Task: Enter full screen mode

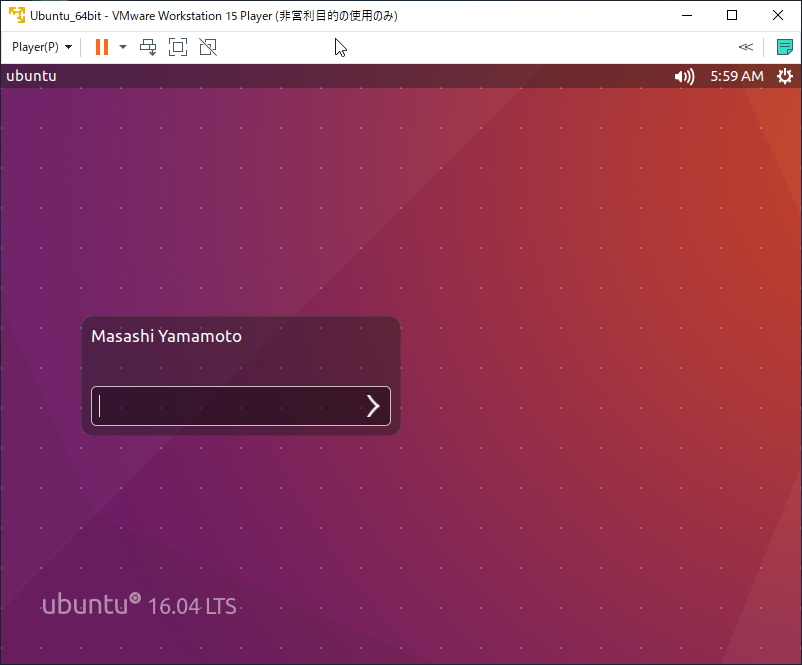Action: click(178, 47)
